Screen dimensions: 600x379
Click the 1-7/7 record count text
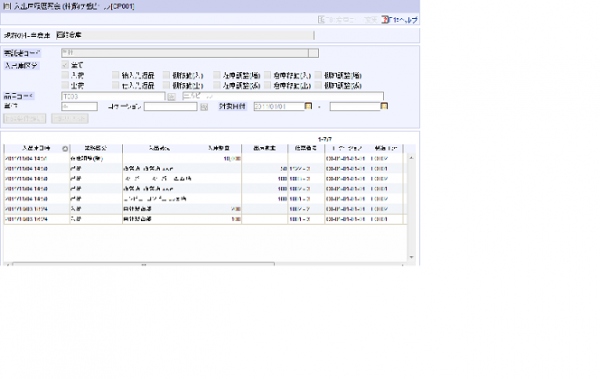click(x=325, y=139)
